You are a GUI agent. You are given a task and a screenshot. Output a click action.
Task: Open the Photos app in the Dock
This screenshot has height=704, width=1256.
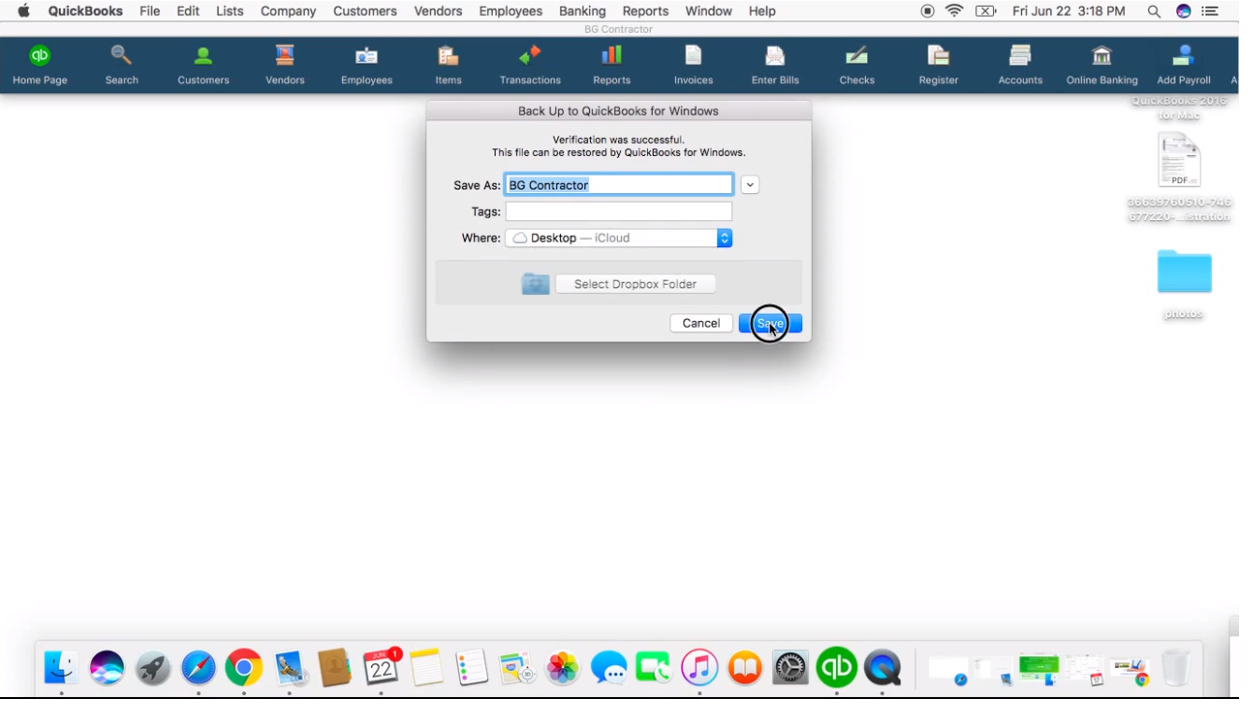coord(562,667)
